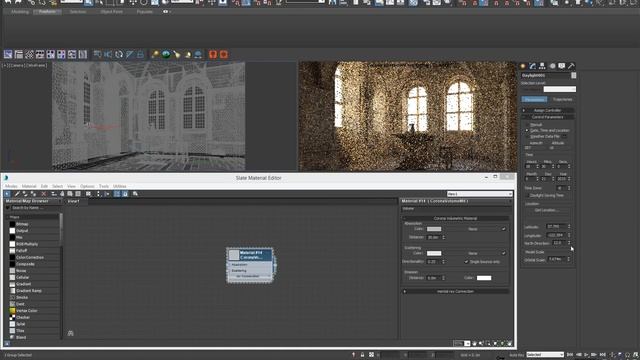Expand the mental ray Connection rollout
The image size is (640, 360).
coord(455,291)
